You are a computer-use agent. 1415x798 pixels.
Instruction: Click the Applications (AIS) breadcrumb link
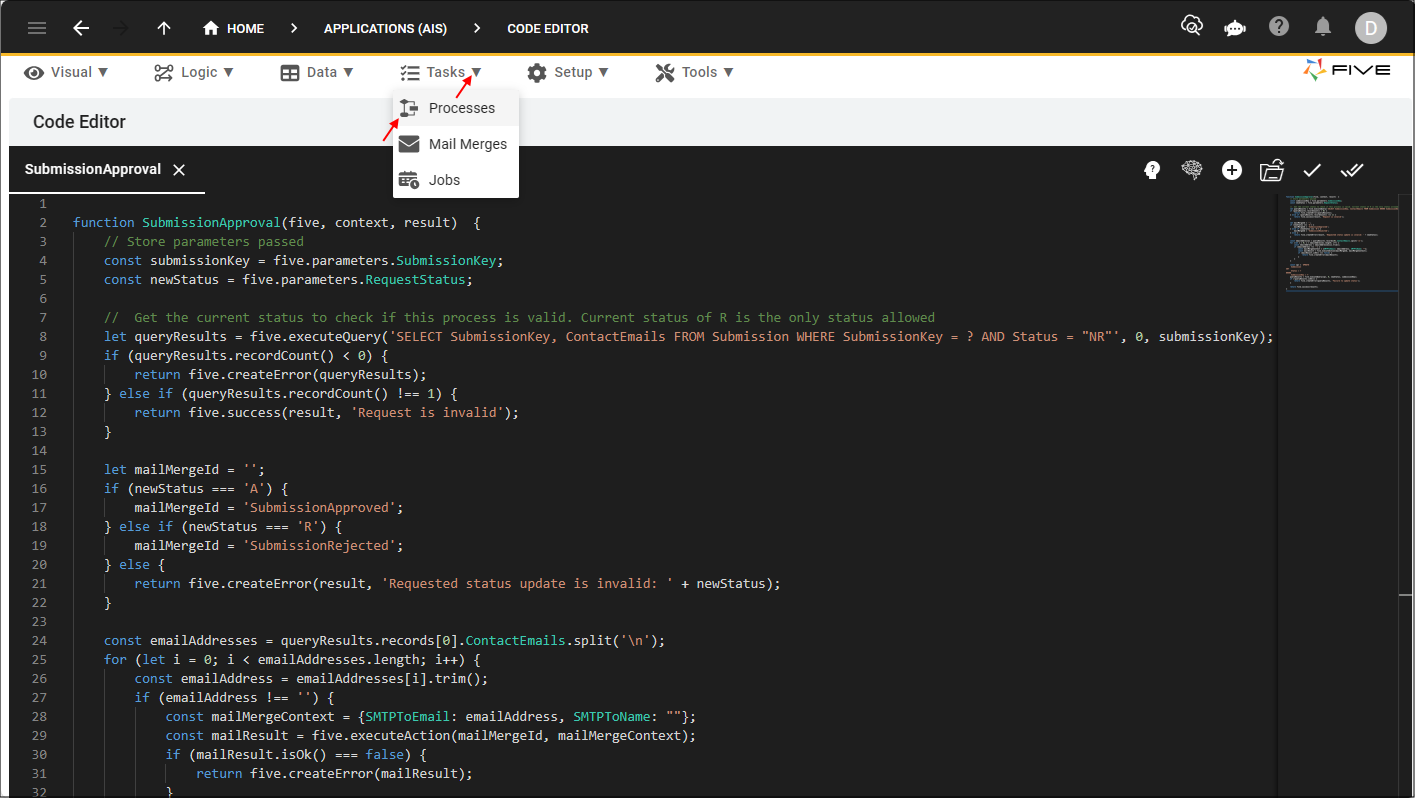(385, 28)
